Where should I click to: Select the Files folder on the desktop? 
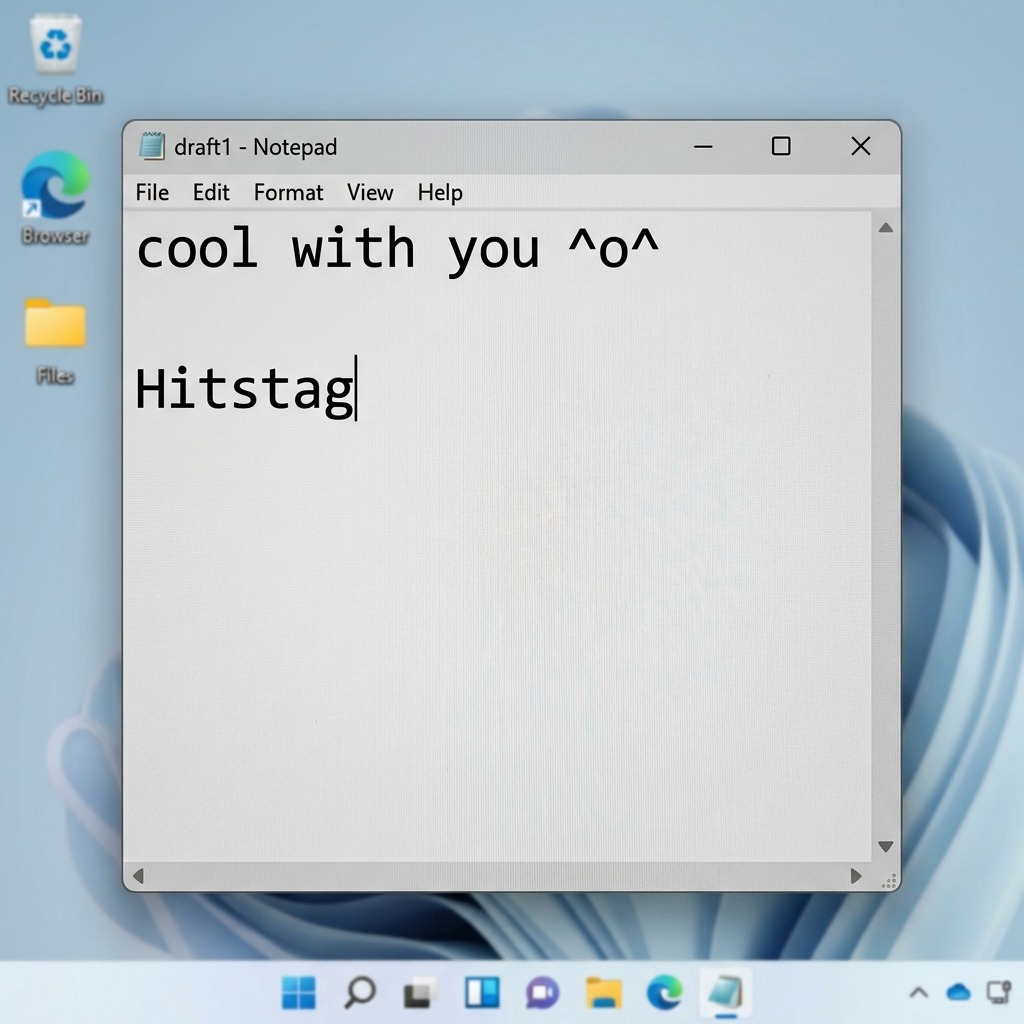click(56, 341)
